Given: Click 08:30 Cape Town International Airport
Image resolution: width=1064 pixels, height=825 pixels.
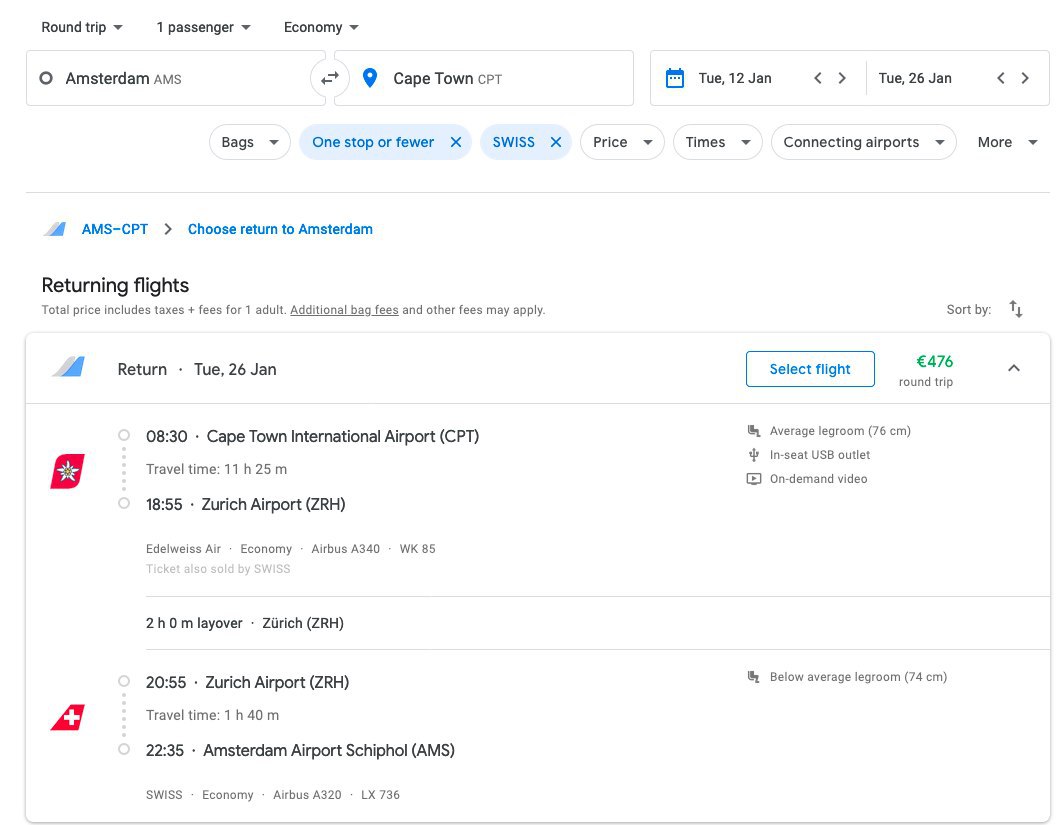Looking at the screenshot, I should tap(312, 436).
